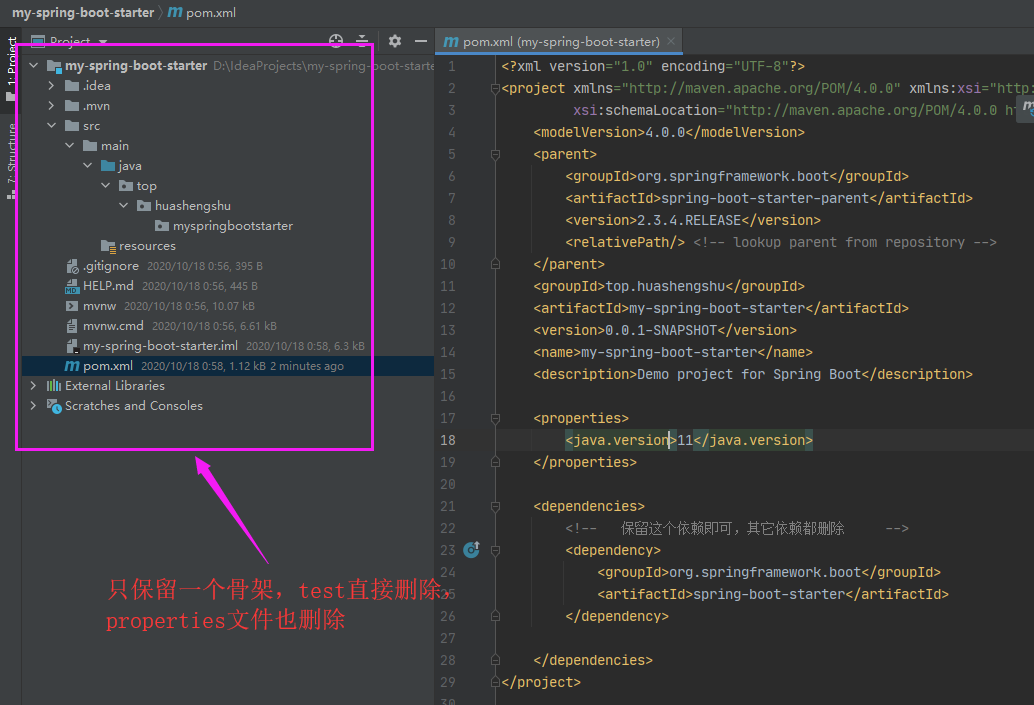Click the Scratches and Consoles icon
This screenshot has width=1034, height=705.
coord(54,406)
